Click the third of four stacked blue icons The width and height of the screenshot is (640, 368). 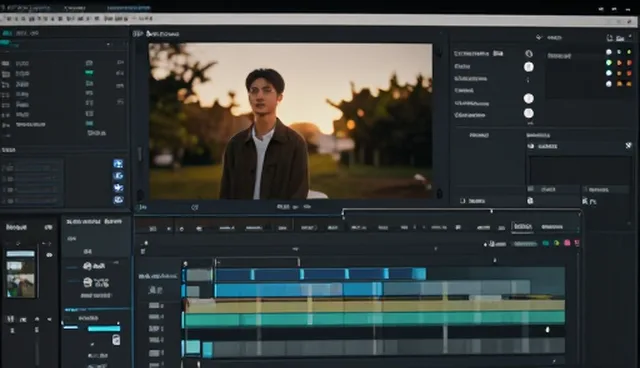(x=118, y=188)
